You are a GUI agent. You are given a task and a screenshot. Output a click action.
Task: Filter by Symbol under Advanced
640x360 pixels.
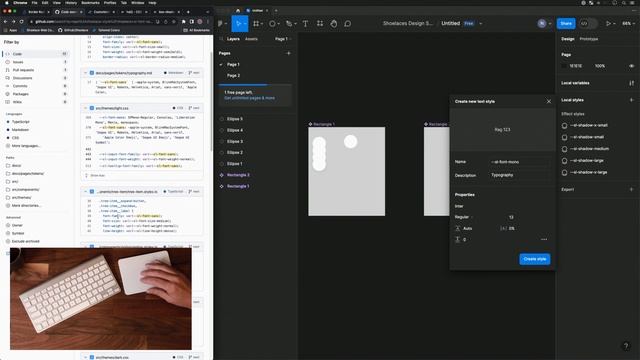click(x=18, y=233)
